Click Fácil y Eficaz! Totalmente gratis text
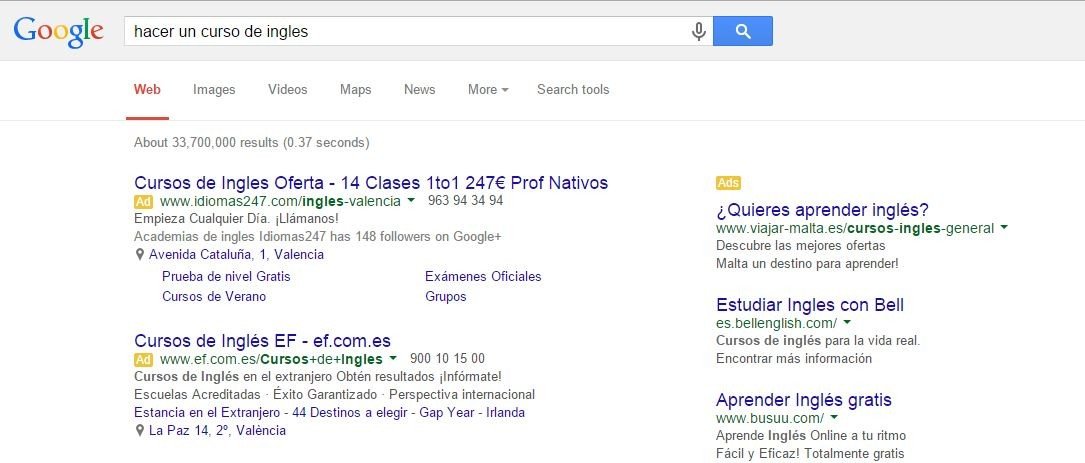The image size is (1085, 463). click(x=810, y=454)
